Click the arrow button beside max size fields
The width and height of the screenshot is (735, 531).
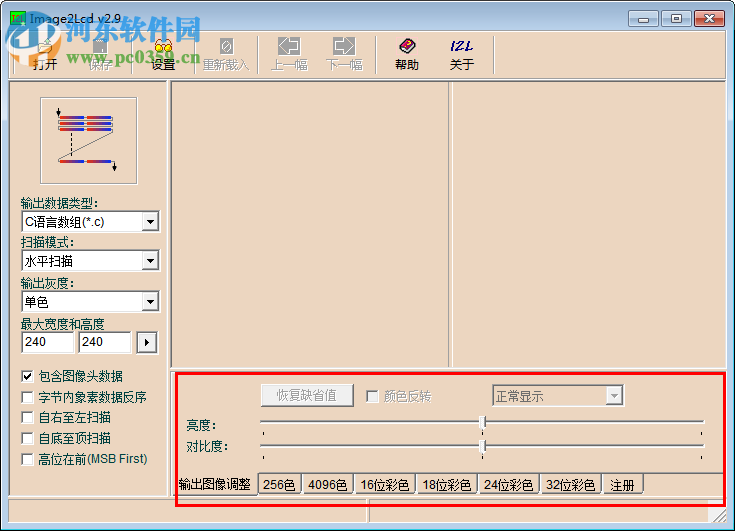147,342
